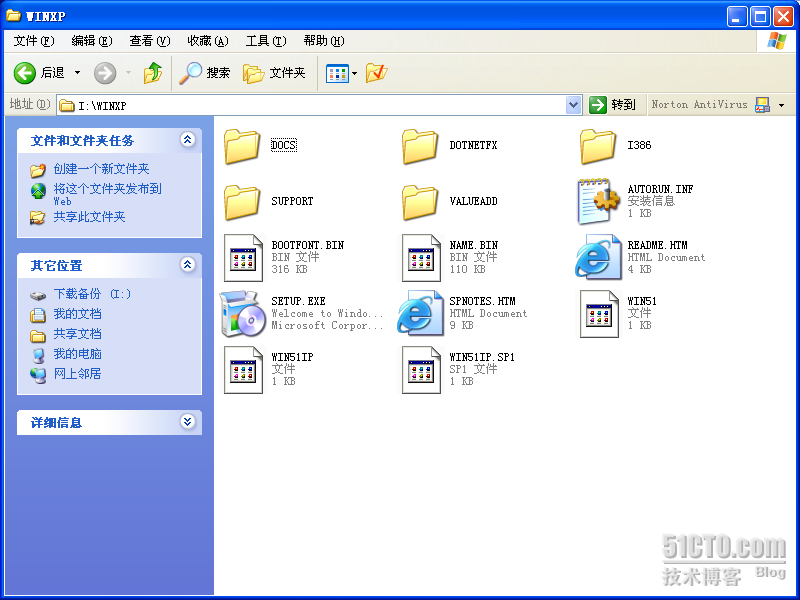Screen dimensions: 800x600
Task: Select the WIN51IP.SP1 file icon
Action: (421, 370)
